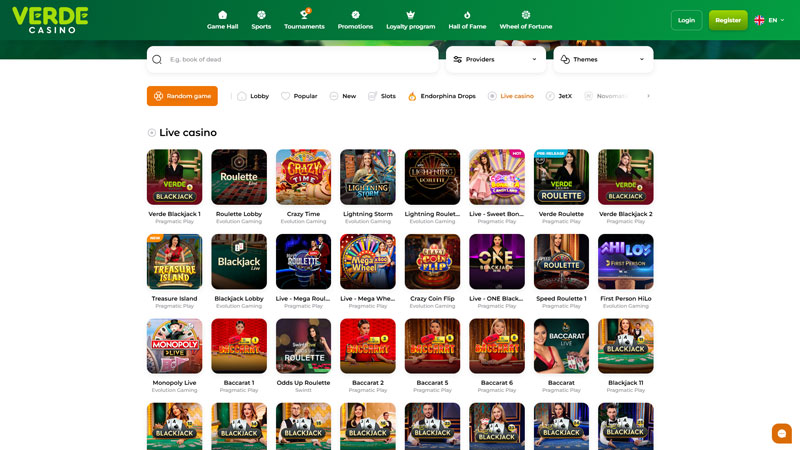The width and height of the screenshot is (800, 450).
Task: Select the New category tab
Action: pos(343,96)
